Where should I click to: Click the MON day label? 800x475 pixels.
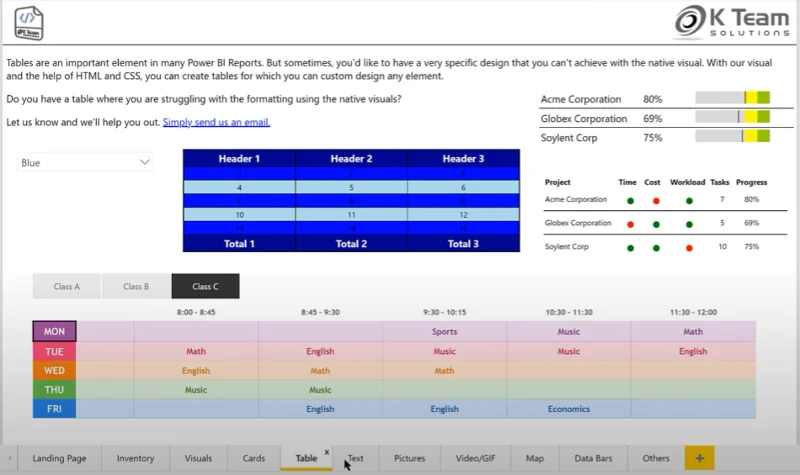pyautogui.click(x=55, y=332)
